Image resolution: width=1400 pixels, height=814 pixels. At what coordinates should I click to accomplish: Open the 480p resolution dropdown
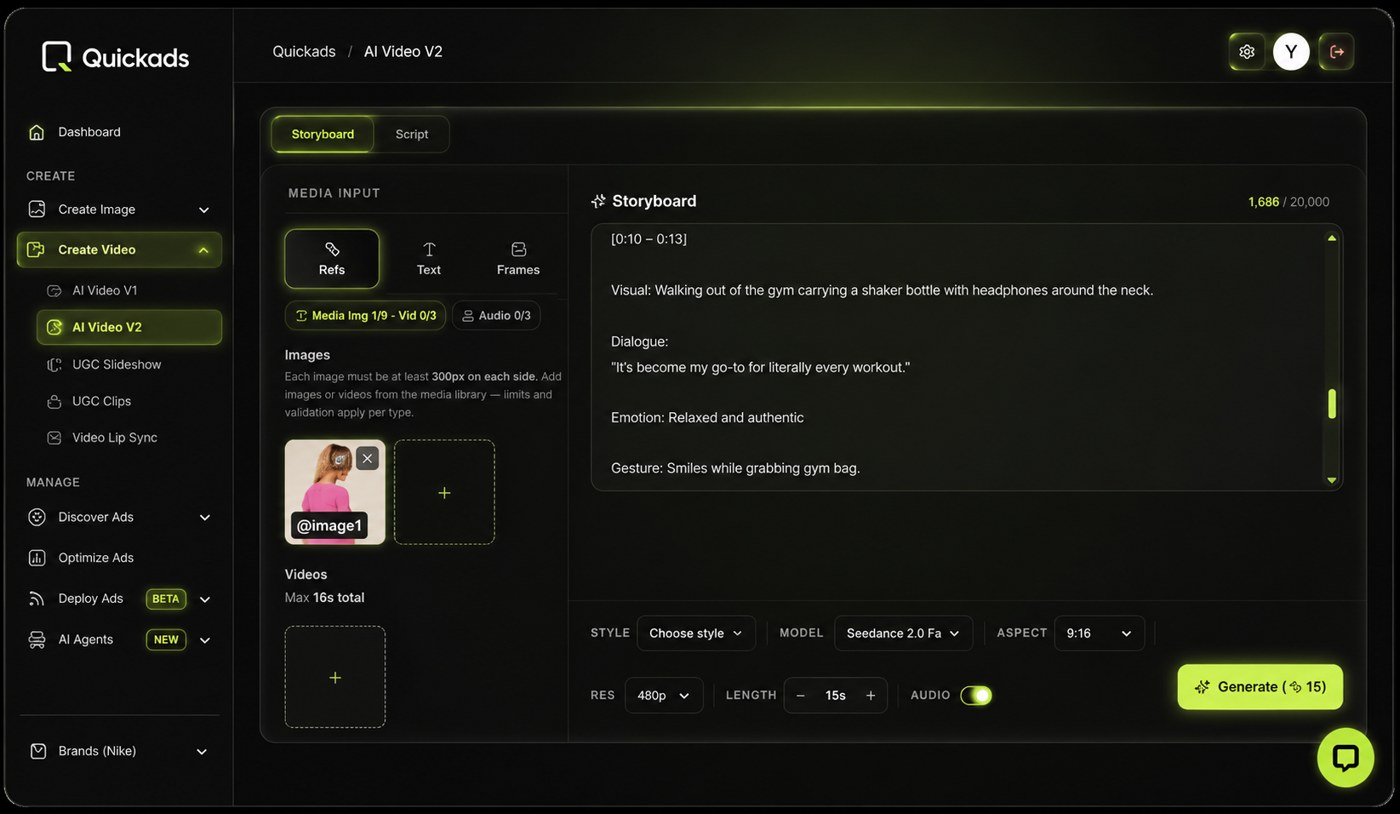coord(664,695)
